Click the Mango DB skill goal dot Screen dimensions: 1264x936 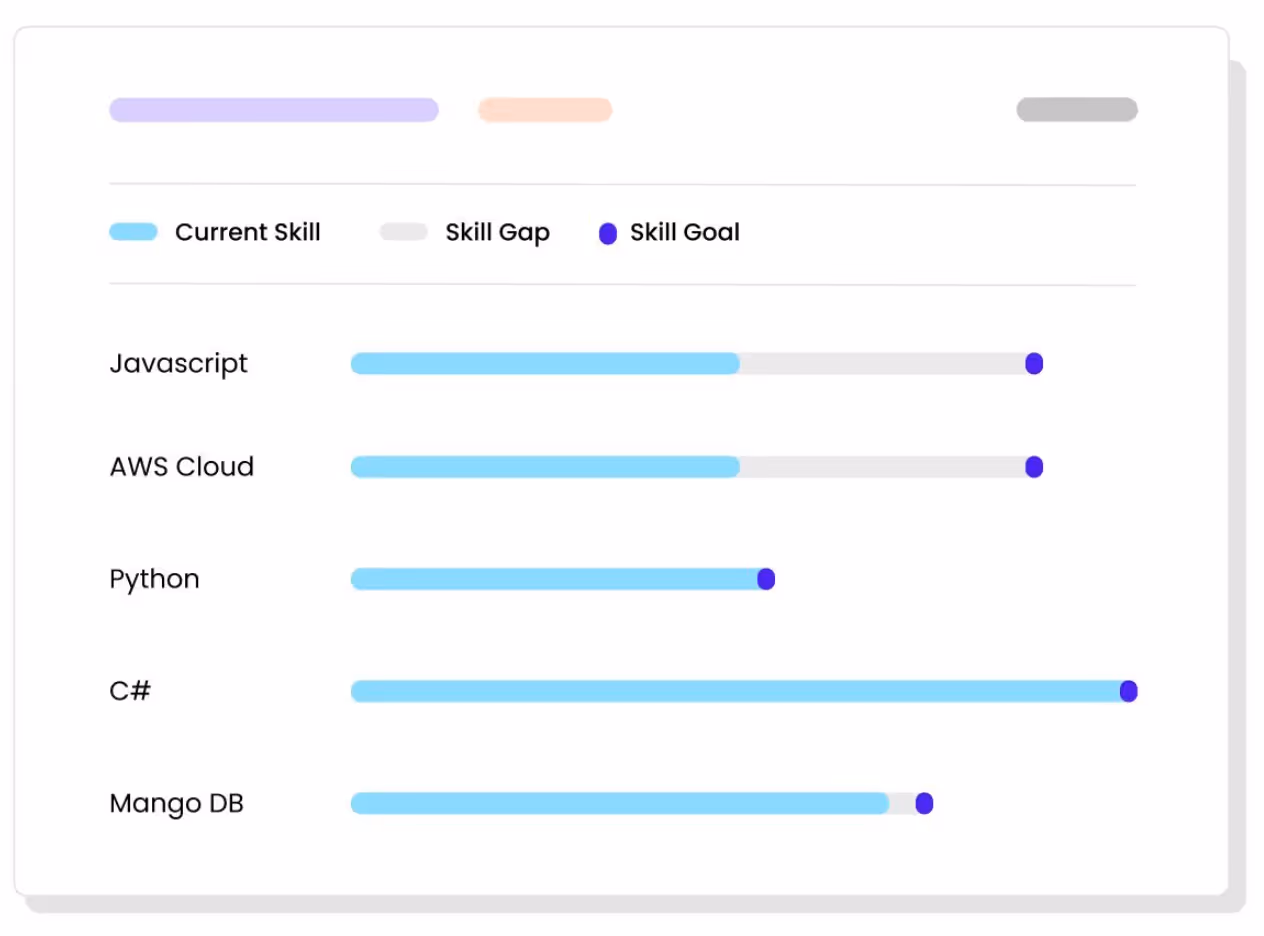click(924, 803)
